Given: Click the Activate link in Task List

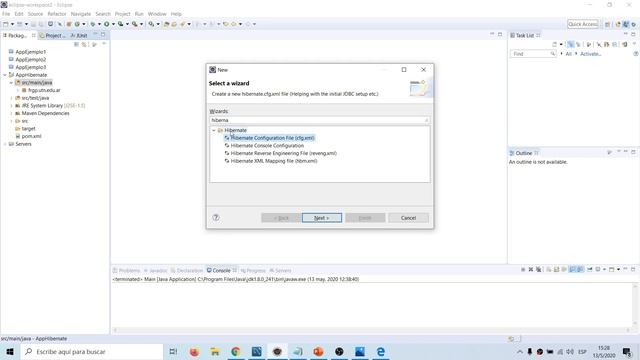Looking at the screenshot, I should click(x=591, y=54).
